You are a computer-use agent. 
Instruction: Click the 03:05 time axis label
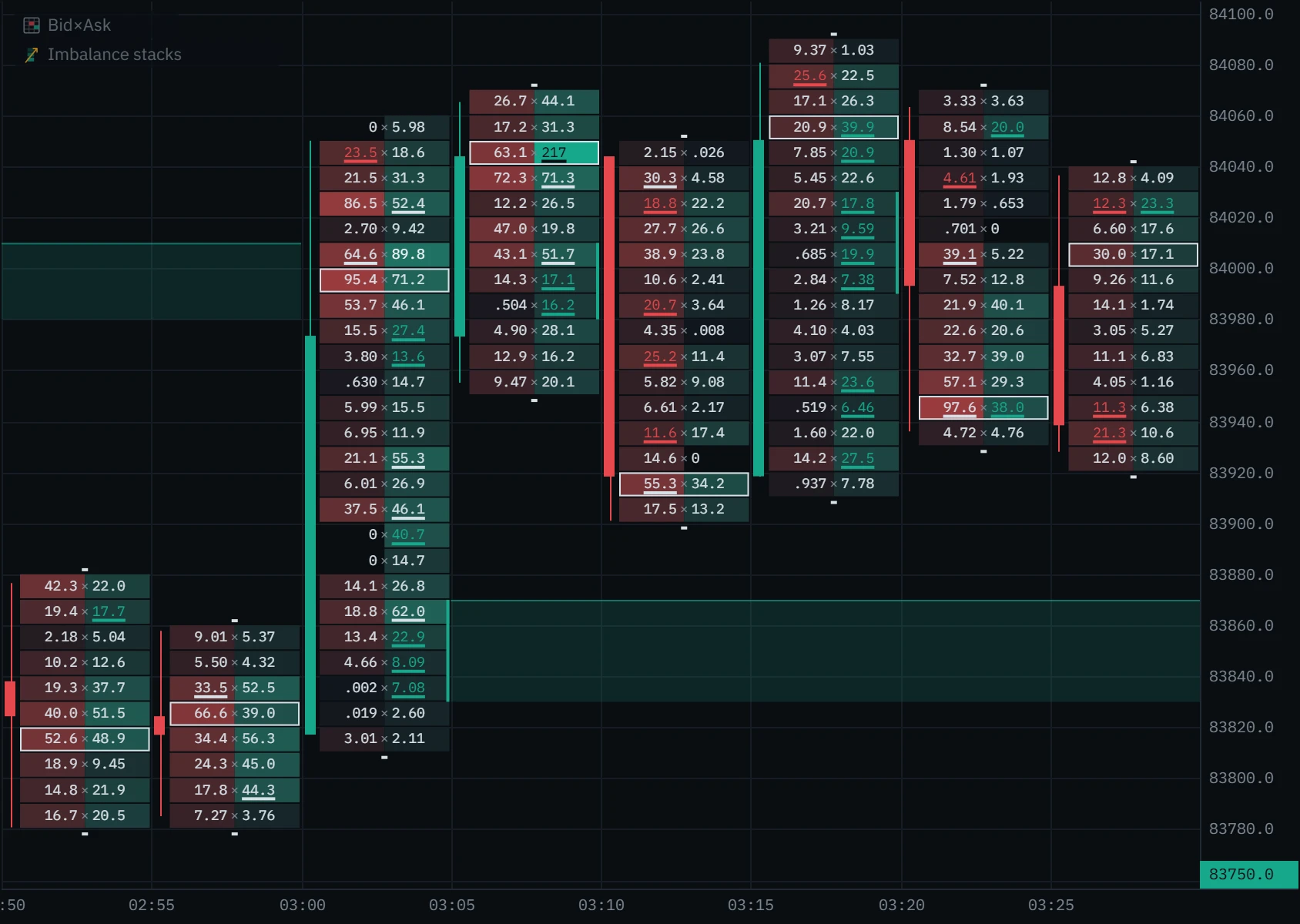[x=452, y=905]
